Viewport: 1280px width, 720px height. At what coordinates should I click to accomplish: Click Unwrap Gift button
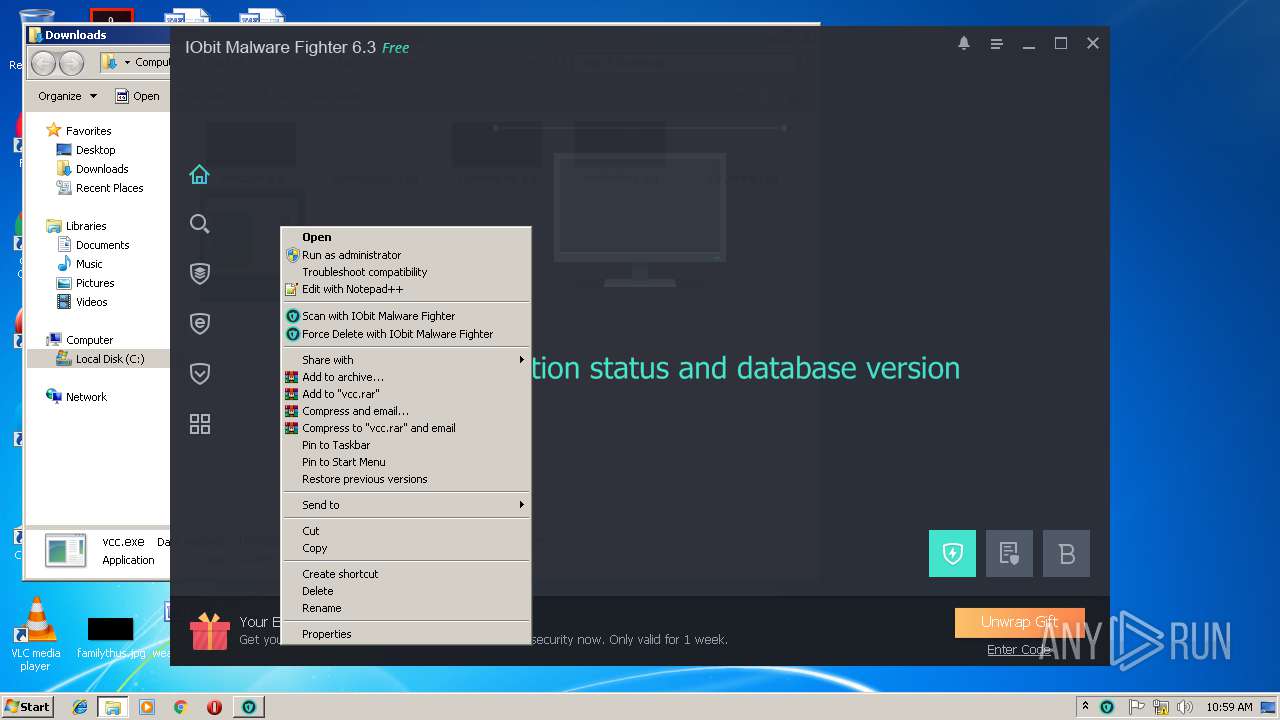pos(1019,622)
